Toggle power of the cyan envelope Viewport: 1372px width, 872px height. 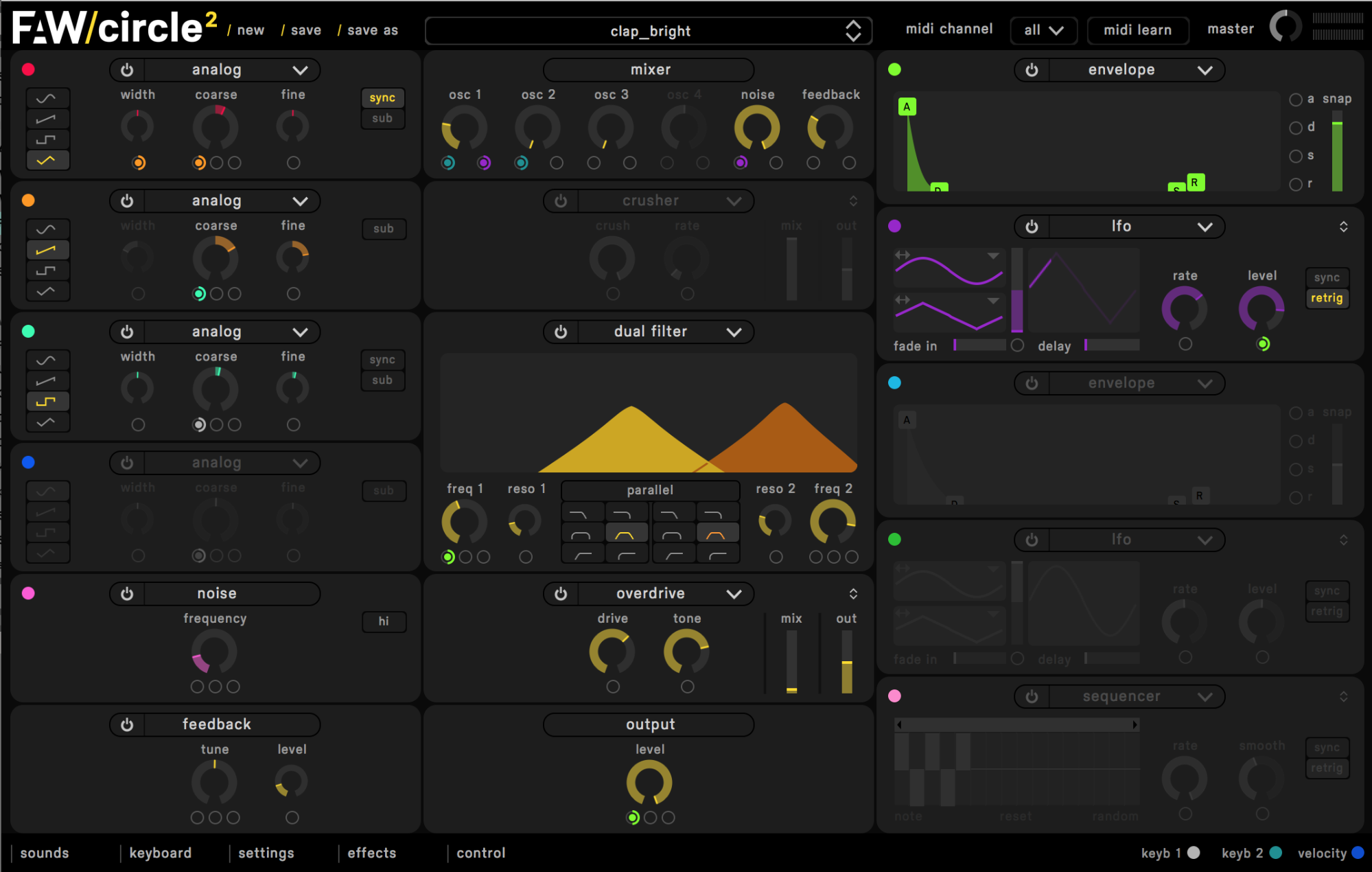pyautogui.click(x=1032, y=383)
